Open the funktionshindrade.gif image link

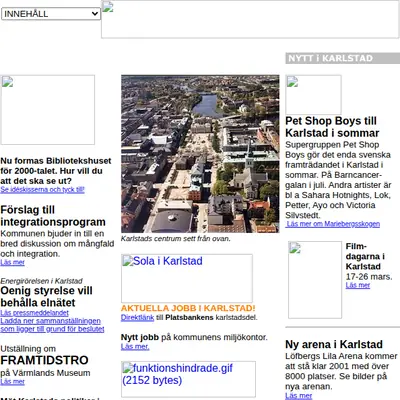(x=188, y=379)
